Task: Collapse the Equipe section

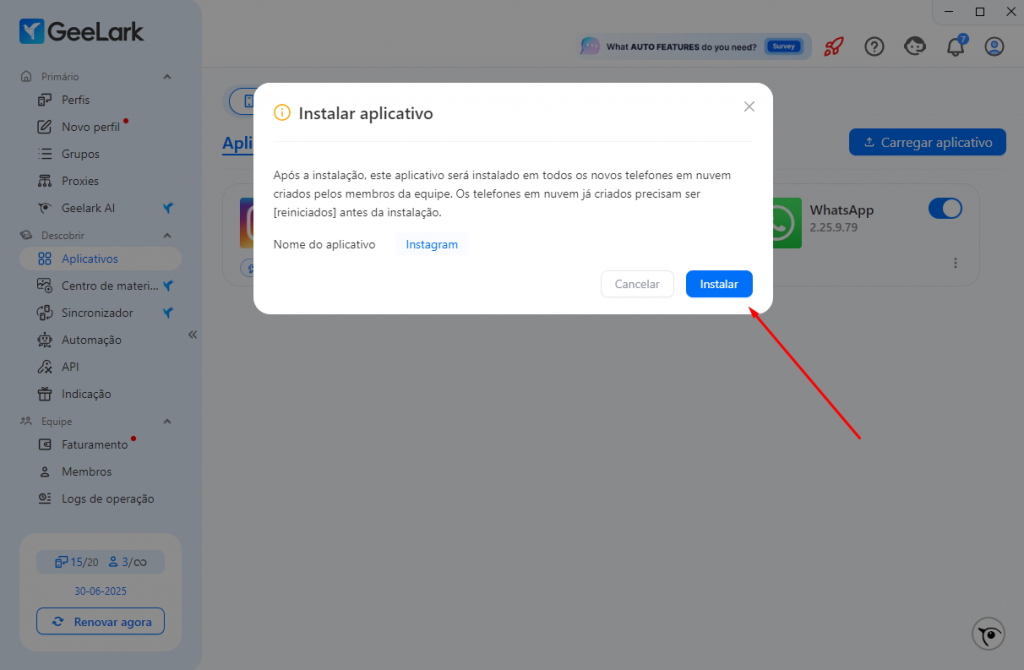Action: click(167, 421)
